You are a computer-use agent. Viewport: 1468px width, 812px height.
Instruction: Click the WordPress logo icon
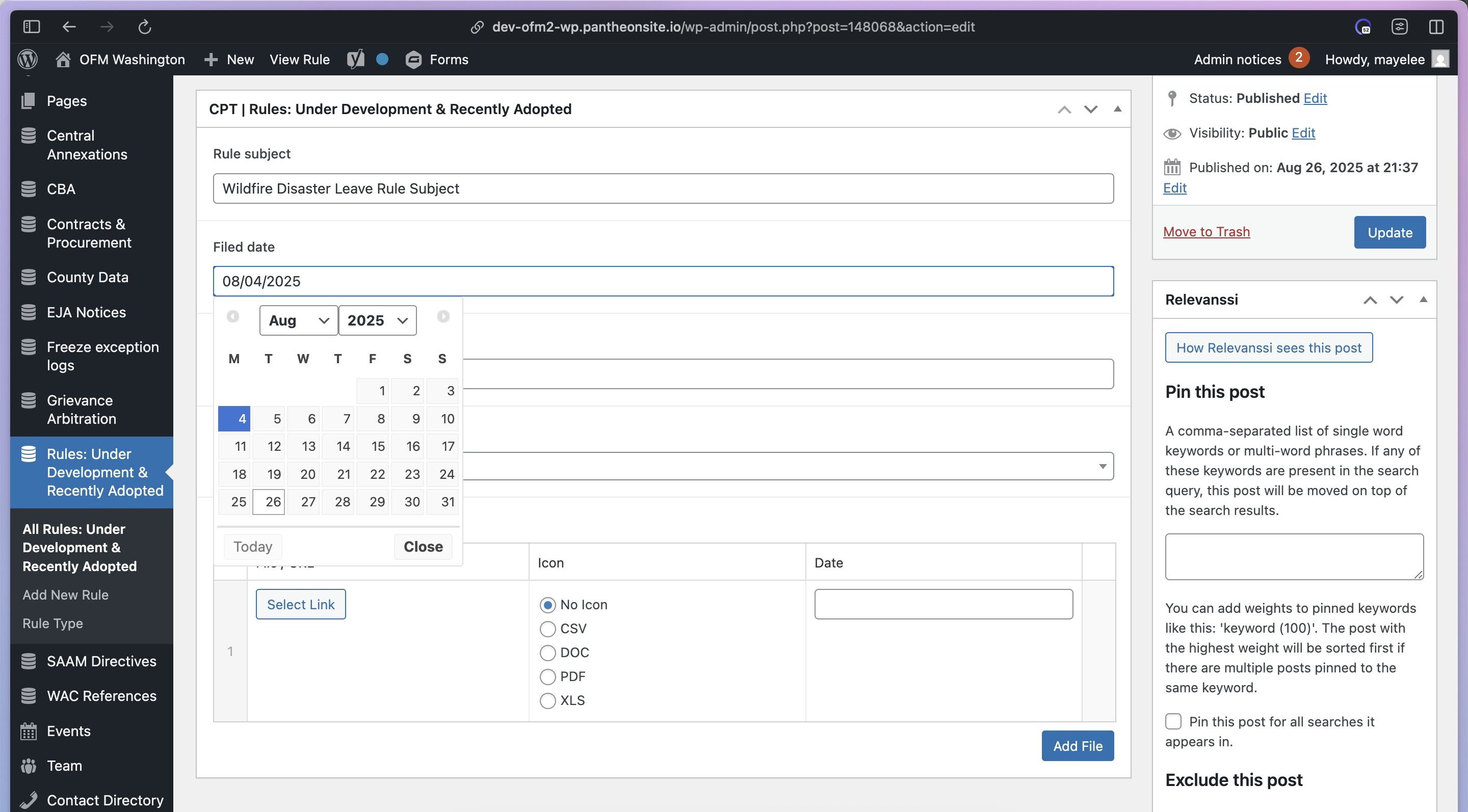pos(28,59)
